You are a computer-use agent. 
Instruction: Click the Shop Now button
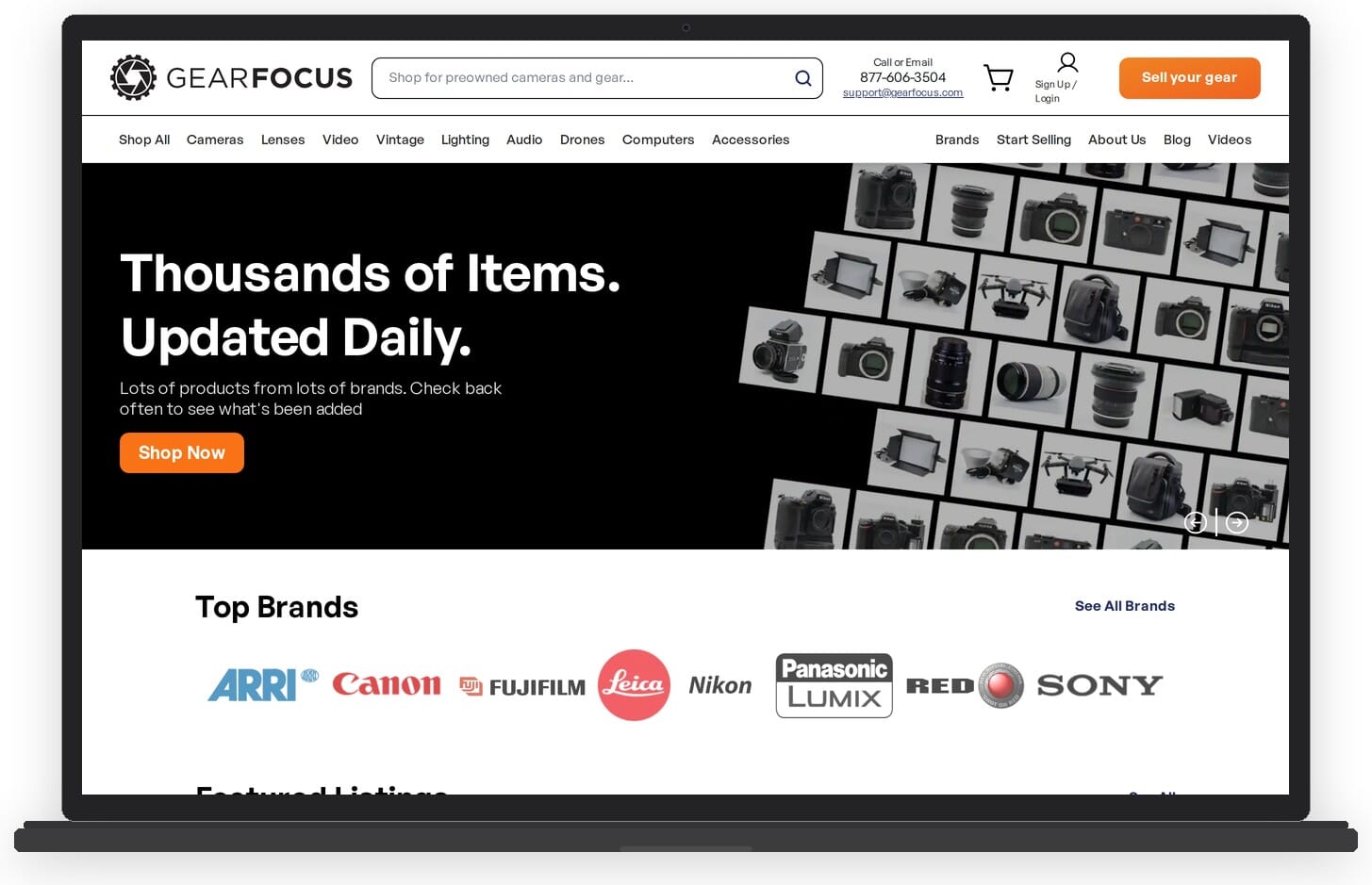tap(181, 452)
